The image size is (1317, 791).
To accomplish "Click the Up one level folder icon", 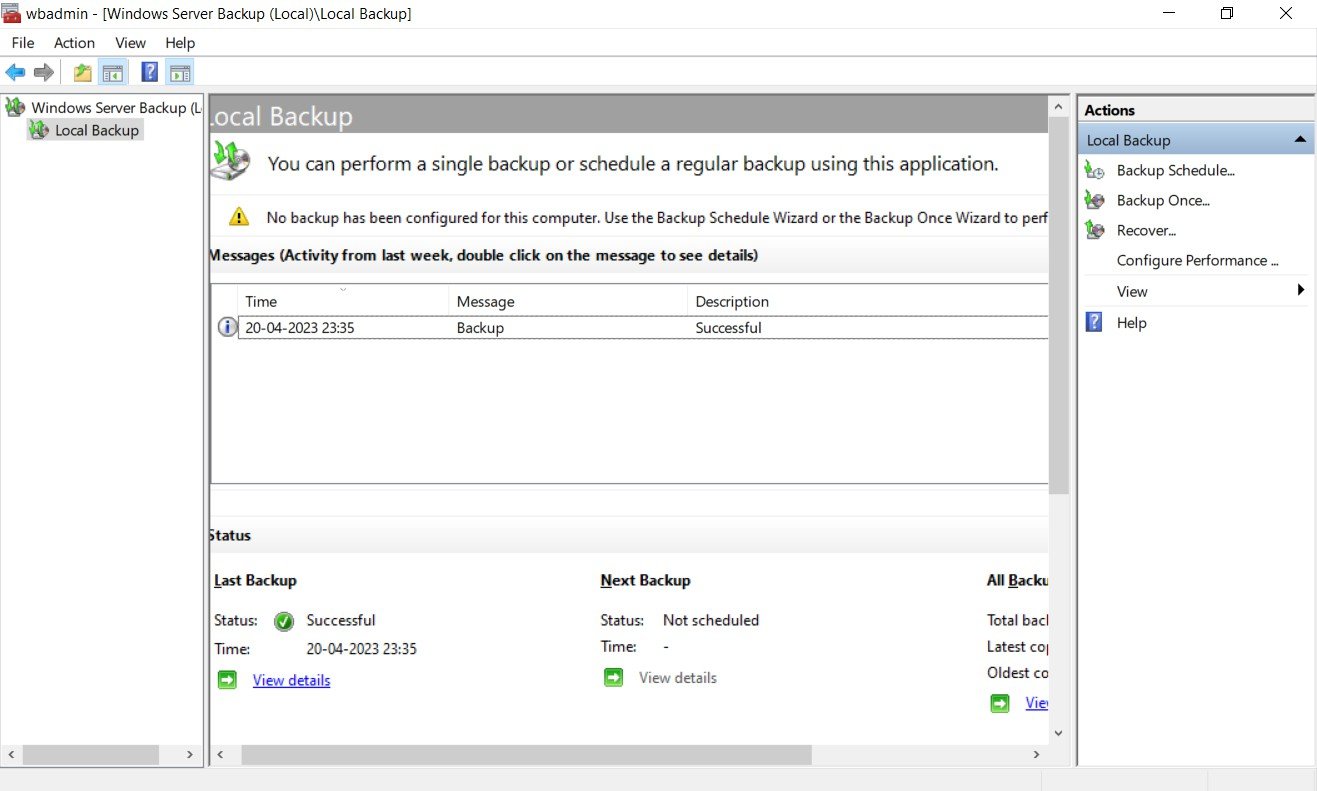I will click(83, 72).
